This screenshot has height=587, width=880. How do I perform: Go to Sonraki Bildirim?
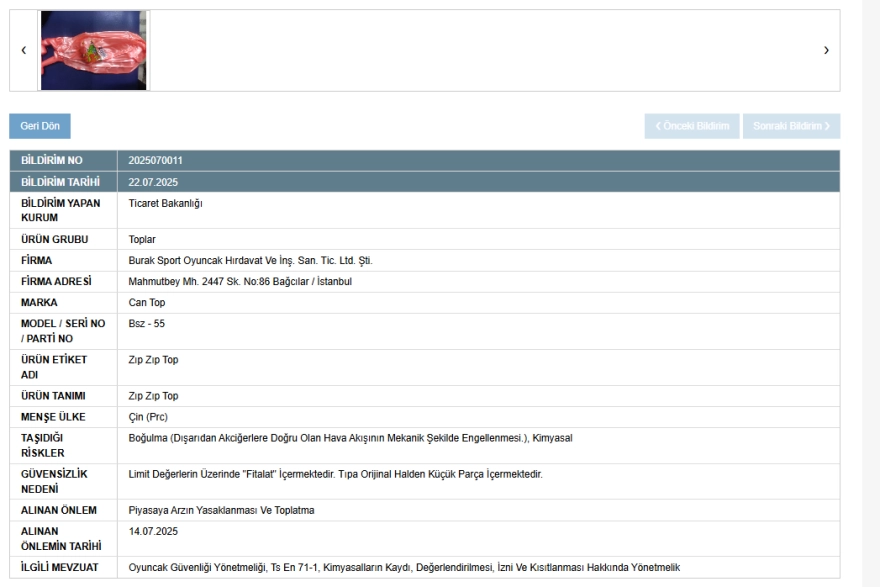pyautogui.click(x=791, y=126)
